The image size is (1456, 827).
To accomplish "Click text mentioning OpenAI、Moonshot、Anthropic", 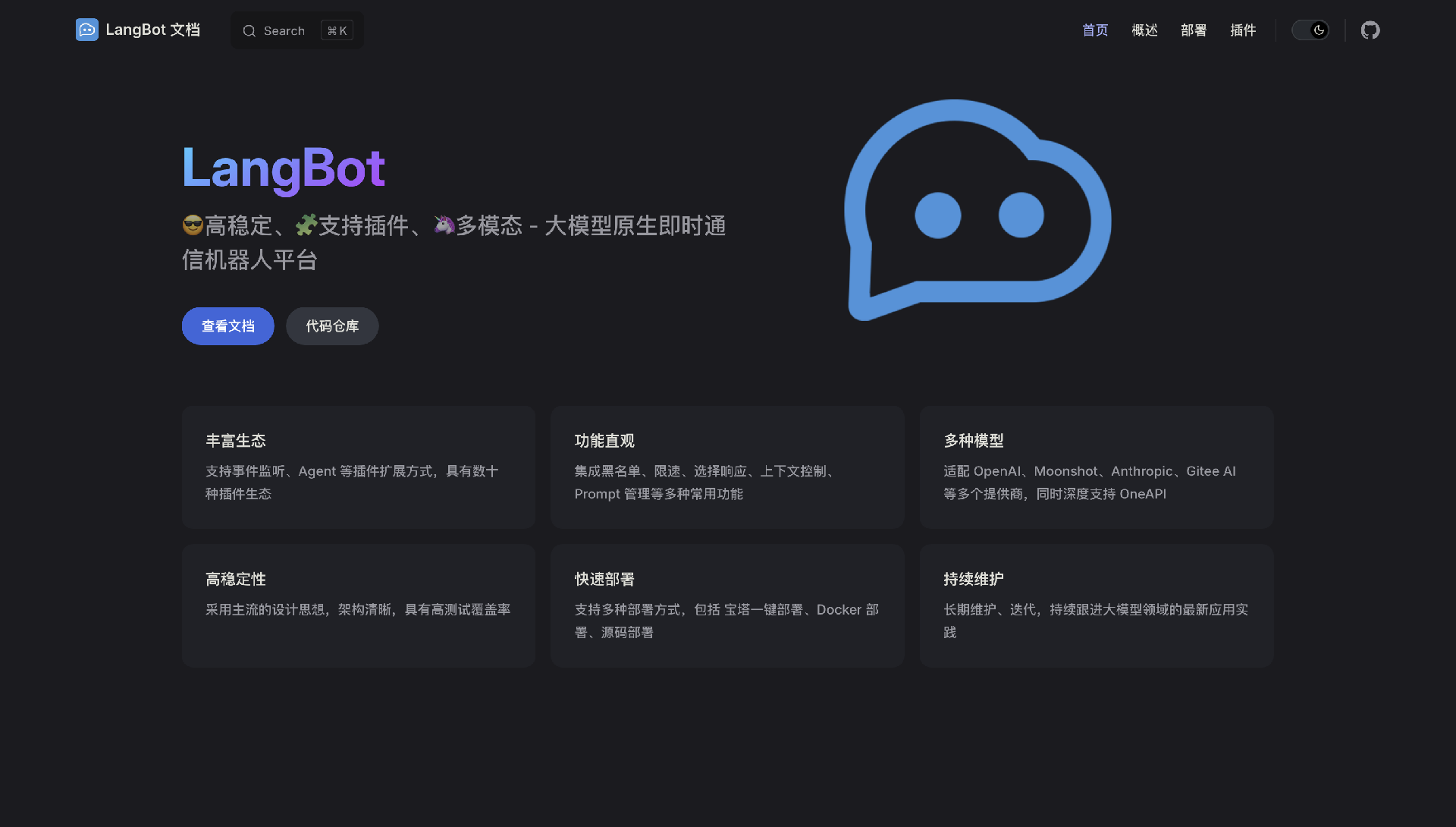I will (1090, 483).
